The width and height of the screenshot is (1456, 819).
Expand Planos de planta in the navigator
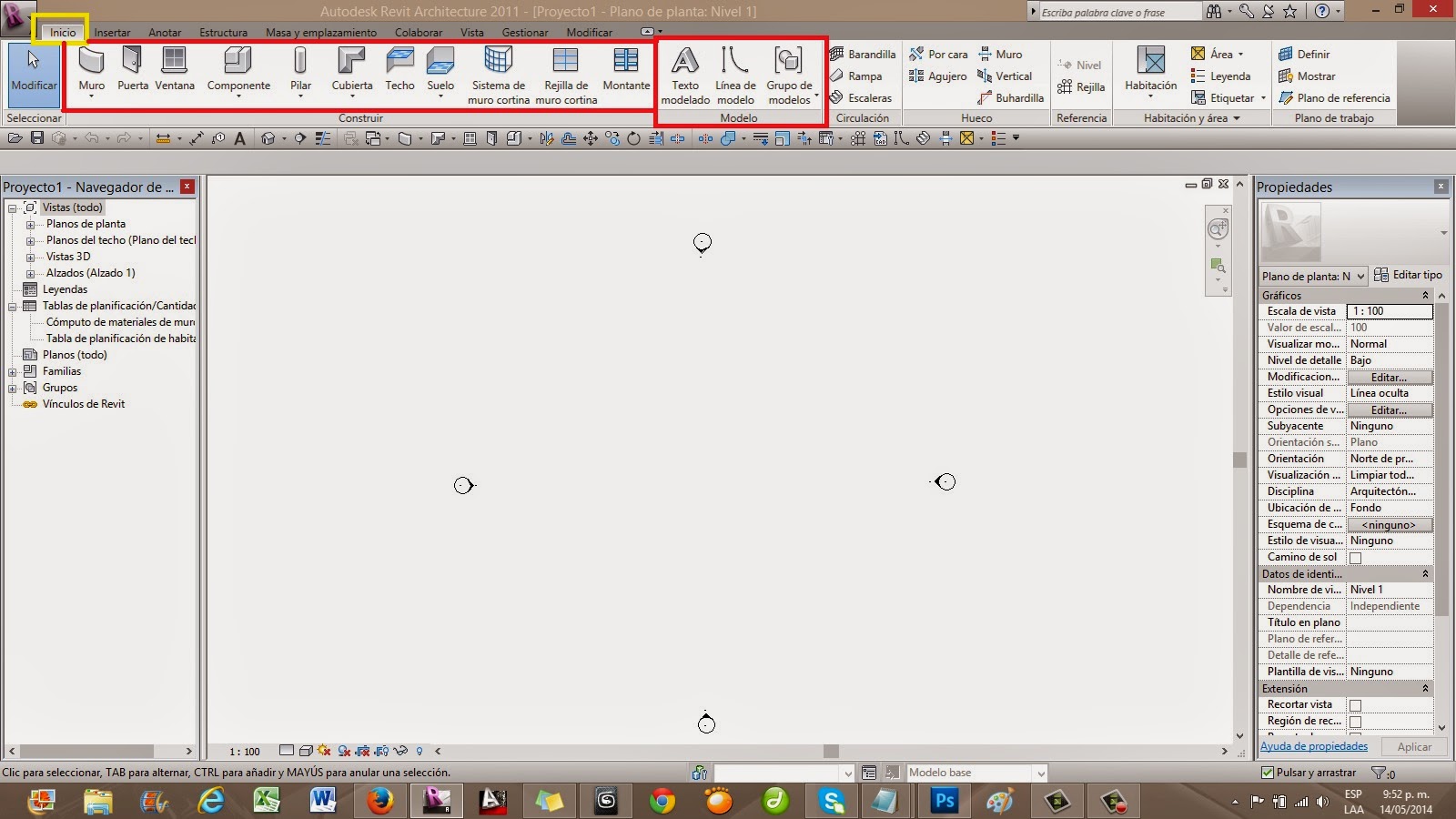pos(32,224)
